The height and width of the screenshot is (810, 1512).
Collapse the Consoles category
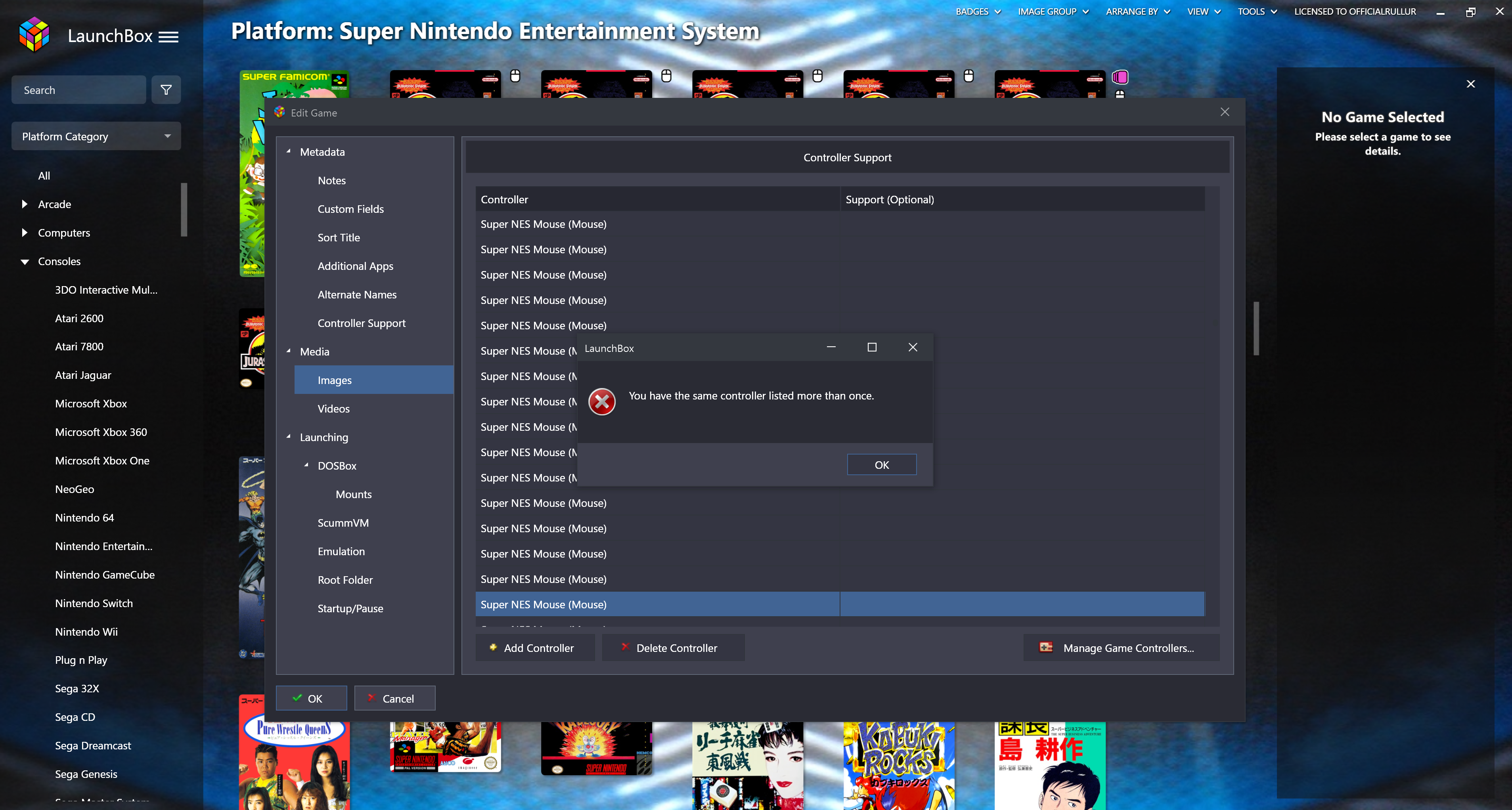25,262
